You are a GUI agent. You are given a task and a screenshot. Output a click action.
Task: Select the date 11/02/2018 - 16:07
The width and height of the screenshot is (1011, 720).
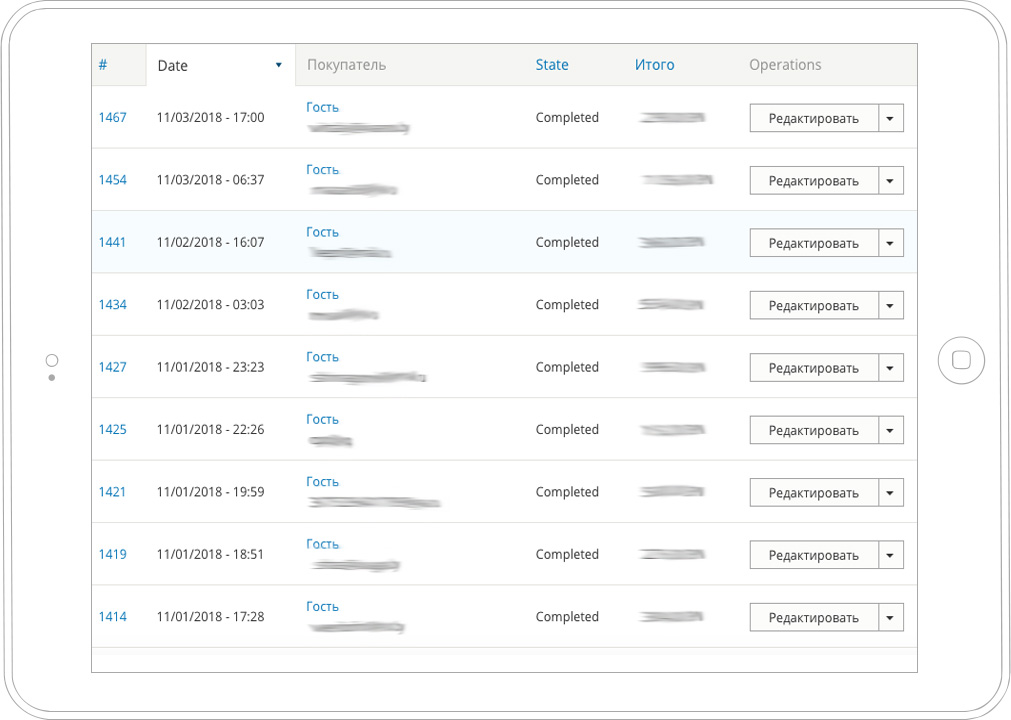(211, 242)
